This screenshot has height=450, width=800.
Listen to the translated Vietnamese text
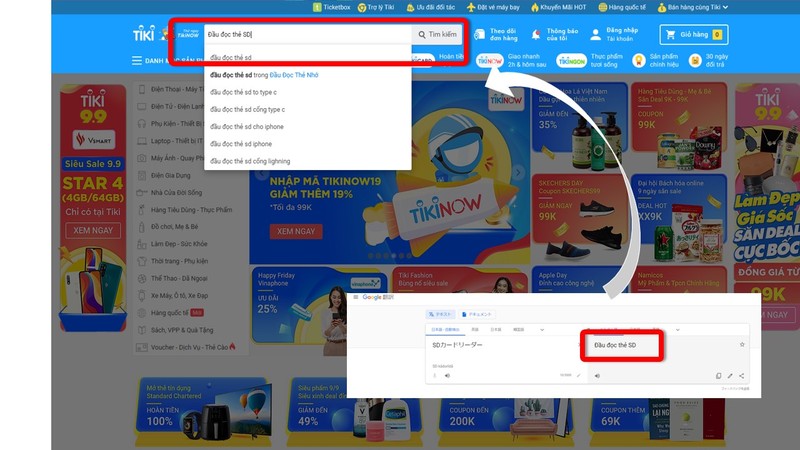pos(597,376)
